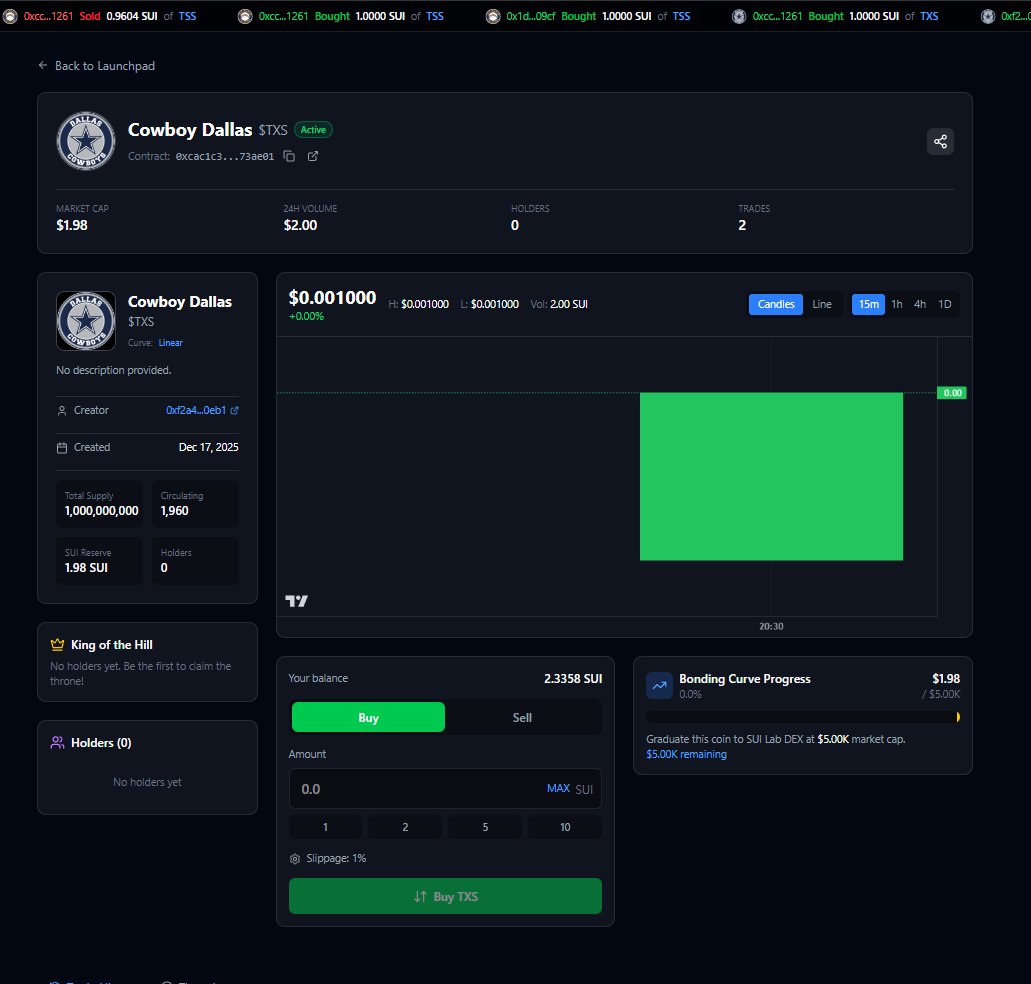Click the TradingView logo on chart
The width and height of the screenshot is (1031, 984).
point(297,601)
